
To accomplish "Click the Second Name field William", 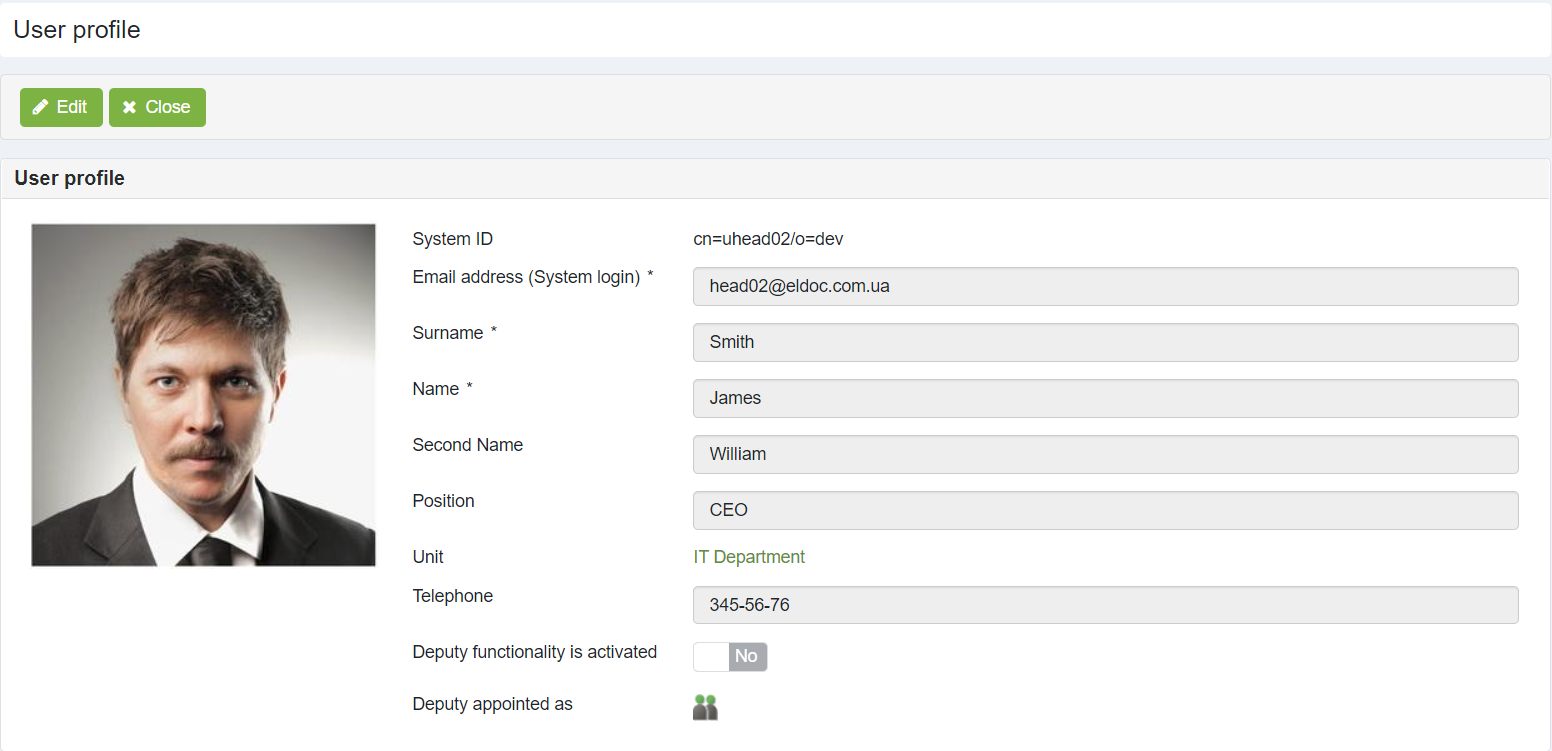I will click(x=1105, y=454).
